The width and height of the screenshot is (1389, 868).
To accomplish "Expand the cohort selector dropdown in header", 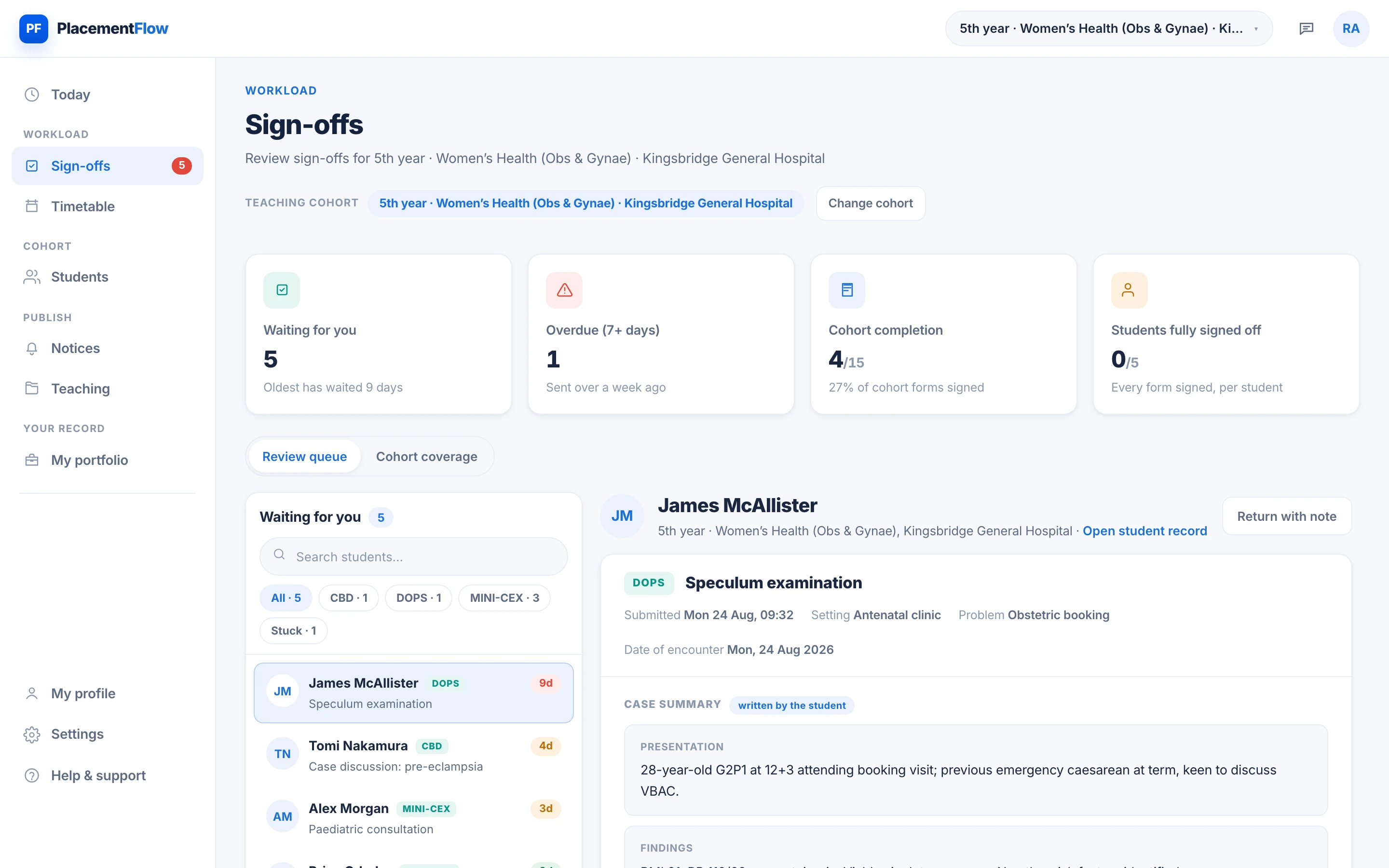I will [x=1108, y=29].
